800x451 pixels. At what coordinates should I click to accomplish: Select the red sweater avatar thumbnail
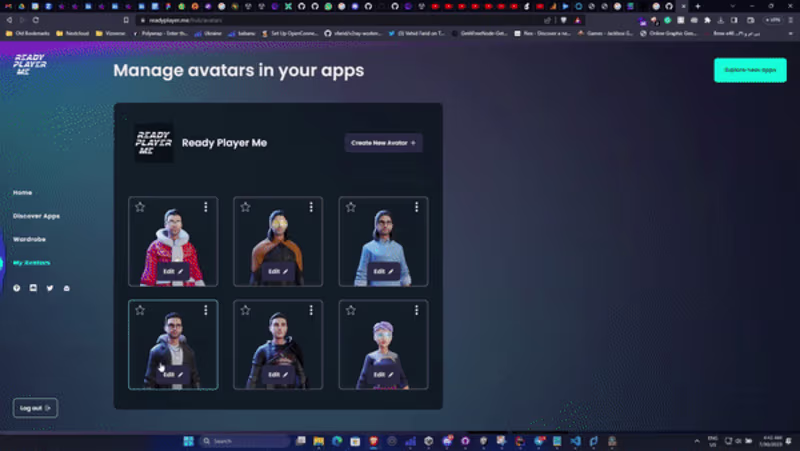tap(173, 241)
